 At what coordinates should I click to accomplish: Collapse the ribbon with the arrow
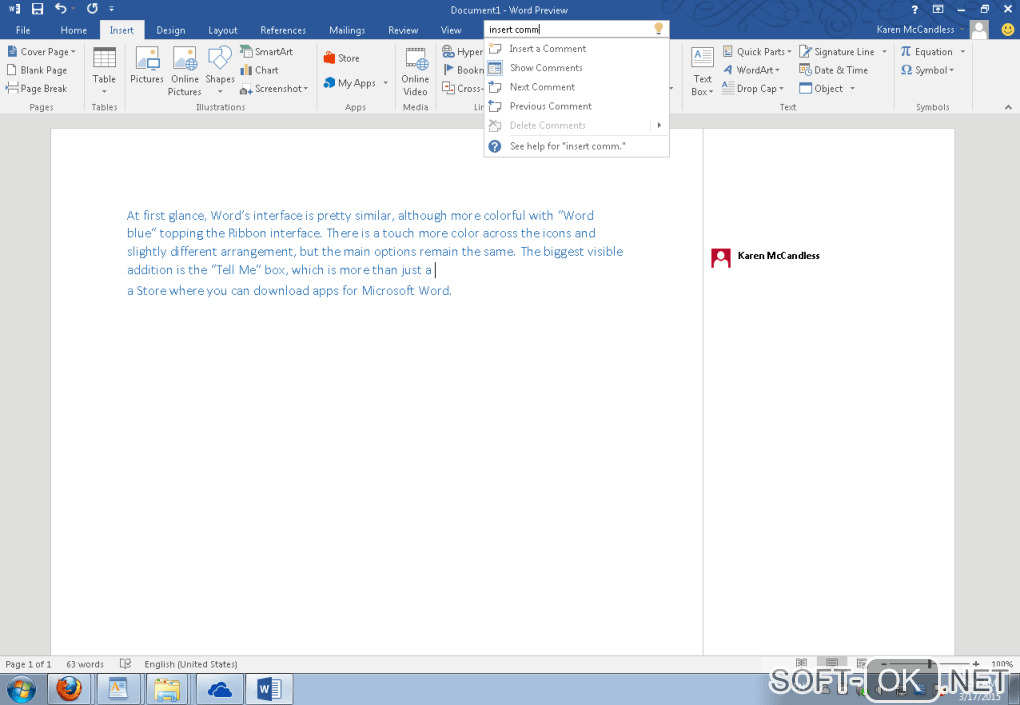click(1008, 107)
